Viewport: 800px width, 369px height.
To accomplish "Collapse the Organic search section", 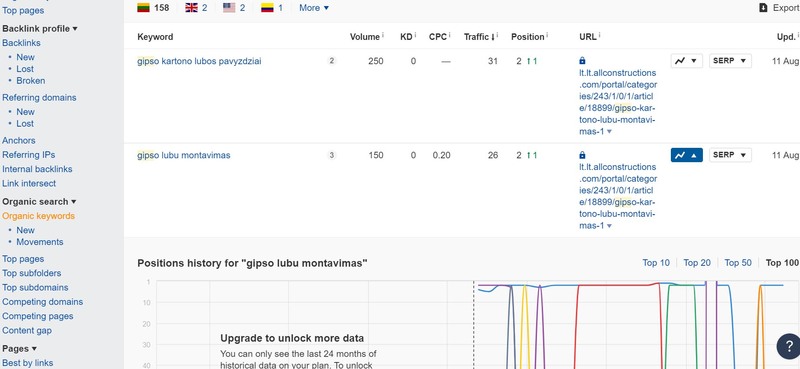I will (39, 202).
